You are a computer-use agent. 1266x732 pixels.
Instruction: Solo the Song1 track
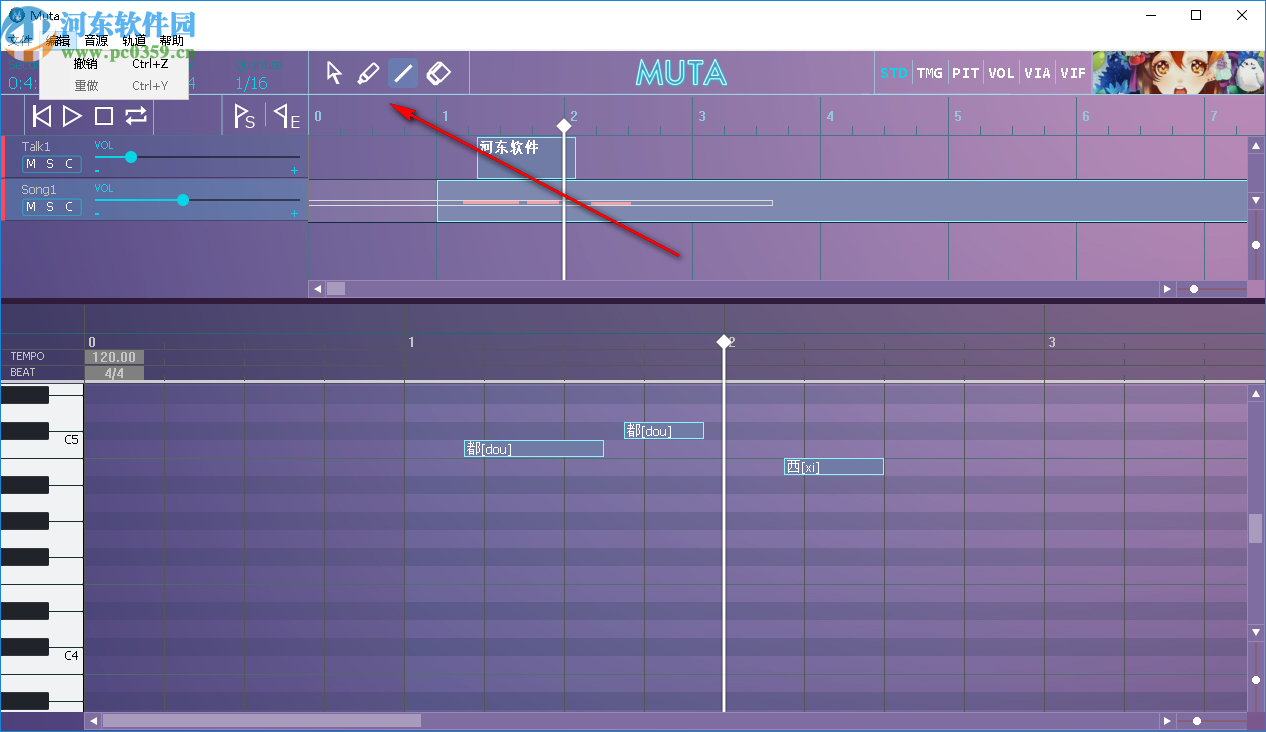(50, 206)
